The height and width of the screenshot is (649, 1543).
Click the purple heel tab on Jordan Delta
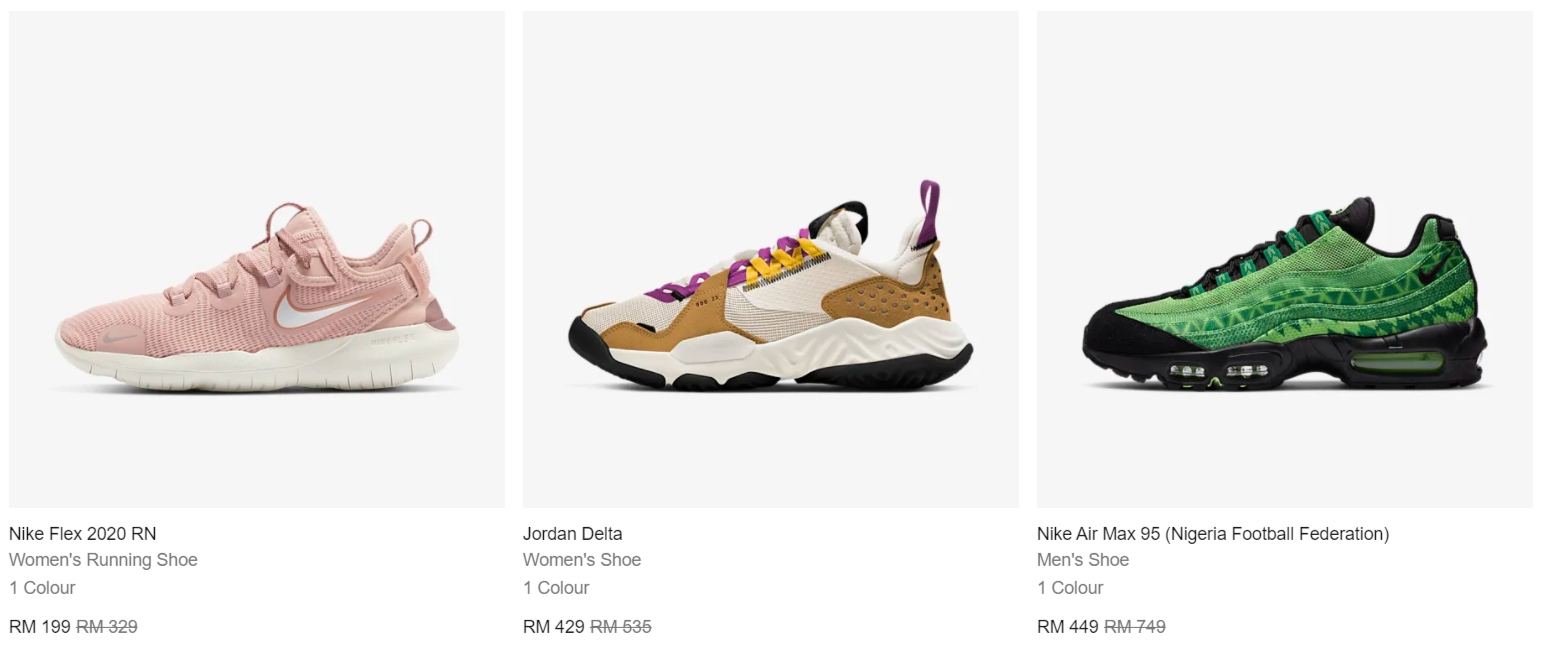click(930, 212)
